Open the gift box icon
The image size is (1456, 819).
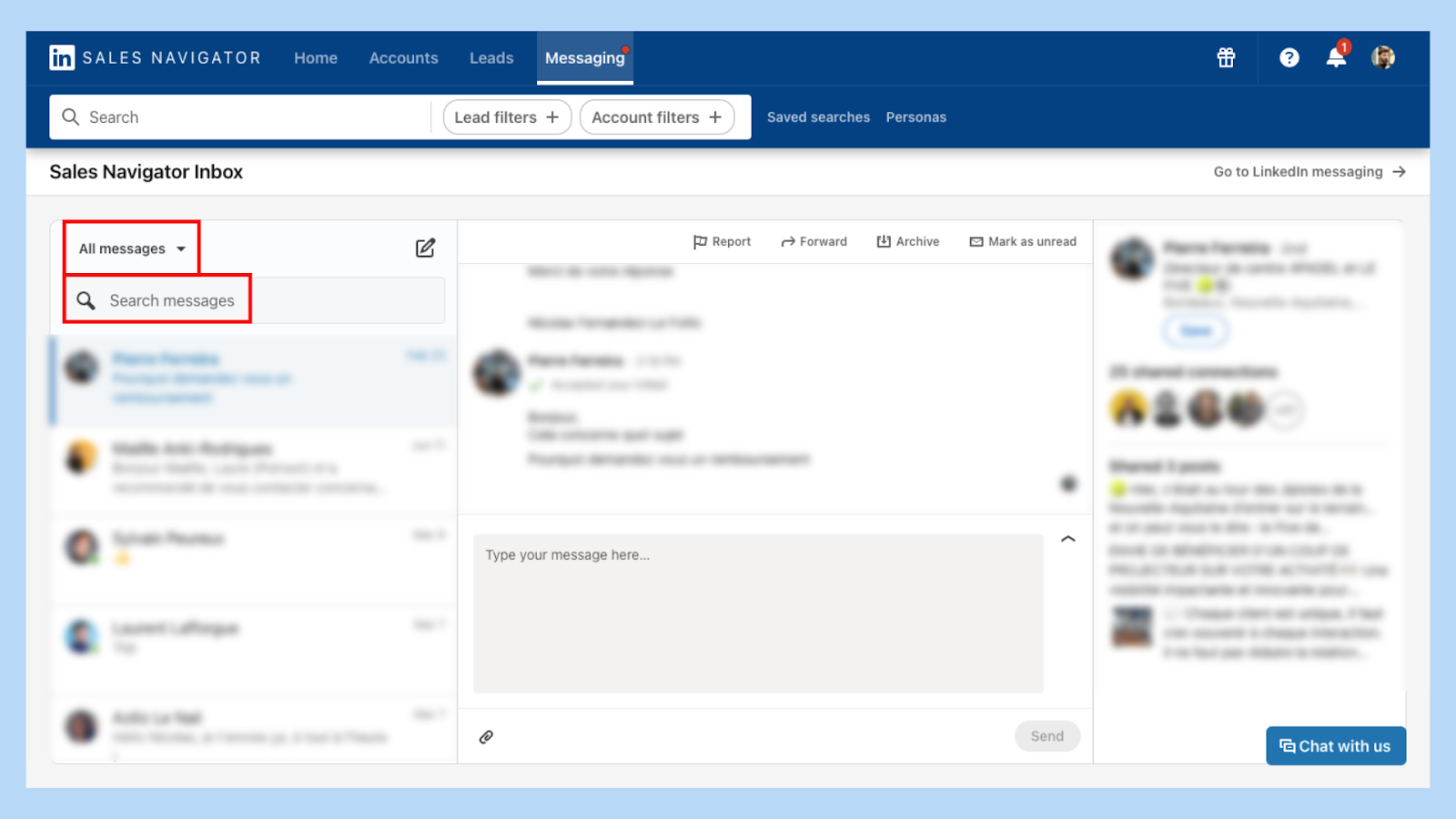click(1226, 57)
